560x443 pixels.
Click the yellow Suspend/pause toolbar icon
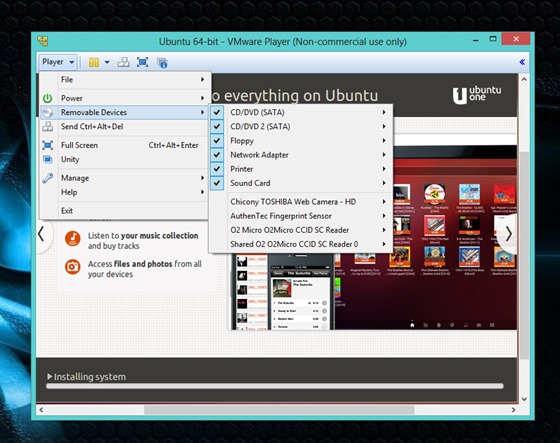click(x=94, y=63)
